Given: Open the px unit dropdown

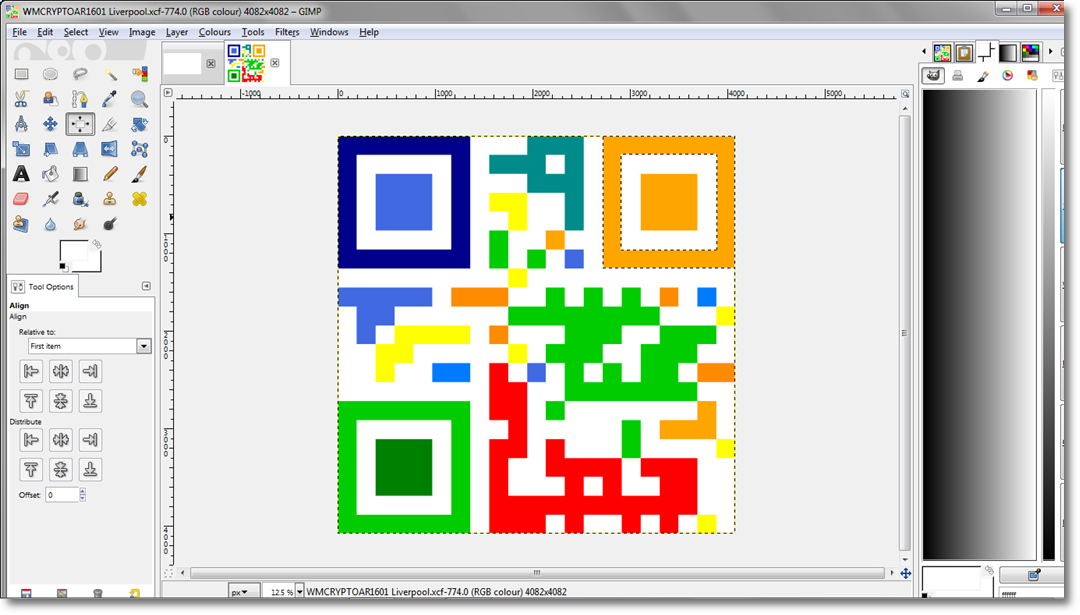Looking at the screenshot, I should 244,592.
